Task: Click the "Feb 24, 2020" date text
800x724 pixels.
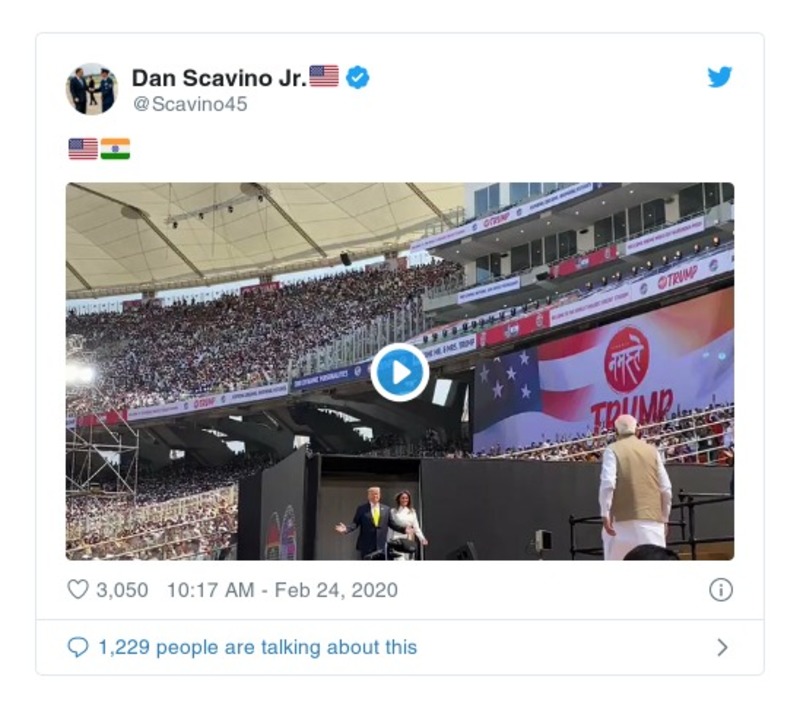Action: pyautogui.click(x=338, y=590)
